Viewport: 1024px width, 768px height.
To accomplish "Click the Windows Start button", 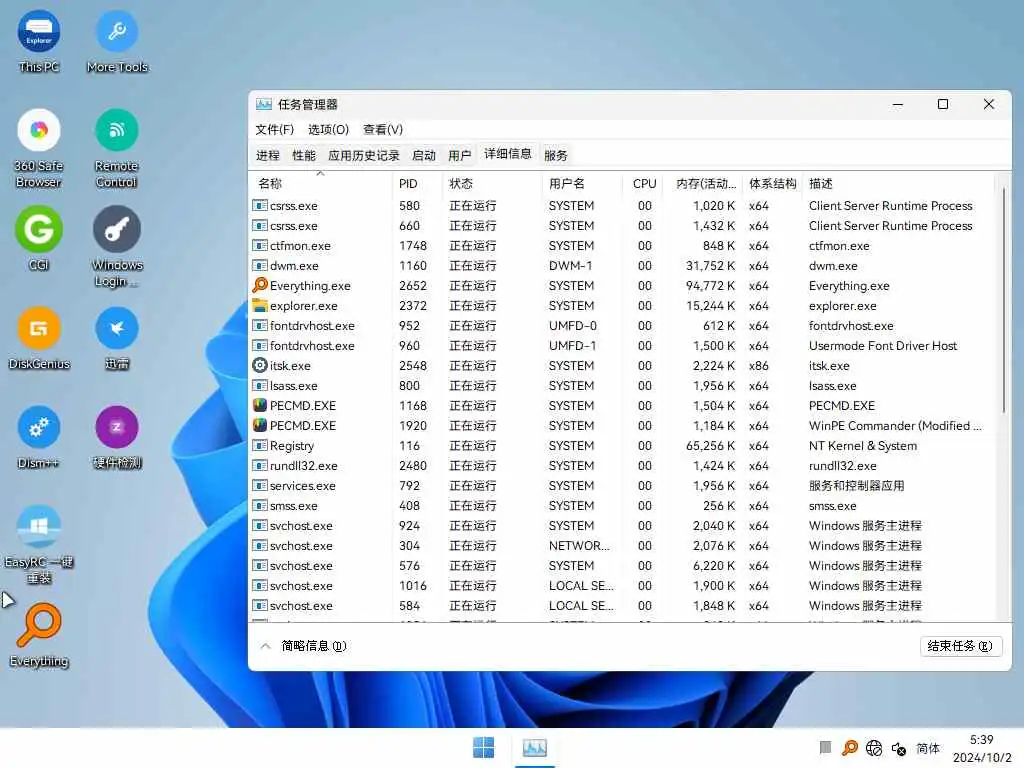I will pyautogui.click(x=483, y=748).
